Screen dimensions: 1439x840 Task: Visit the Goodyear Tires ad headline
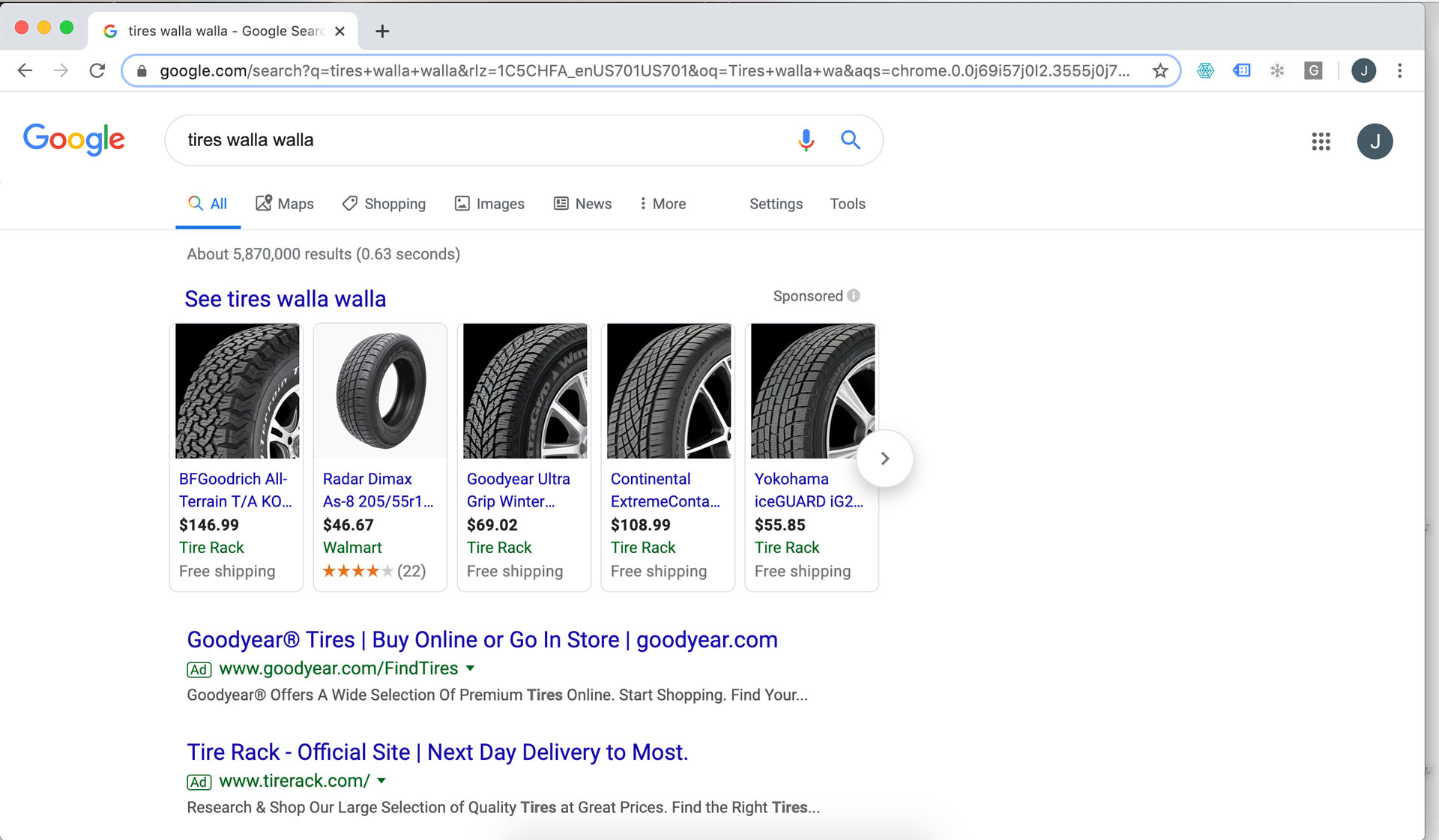click(x=482, y=639)
